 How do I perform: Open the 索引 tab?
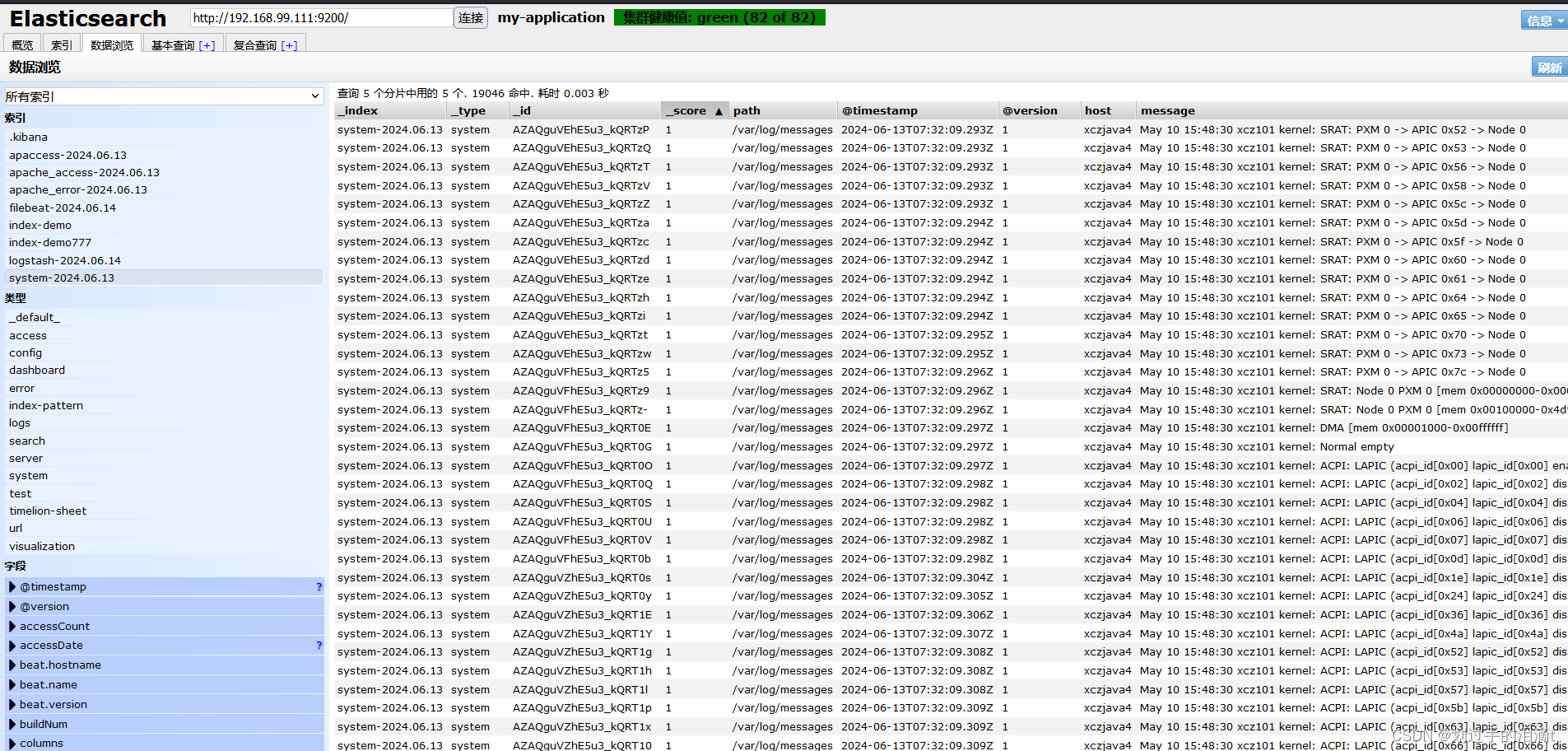pos(62,44)
